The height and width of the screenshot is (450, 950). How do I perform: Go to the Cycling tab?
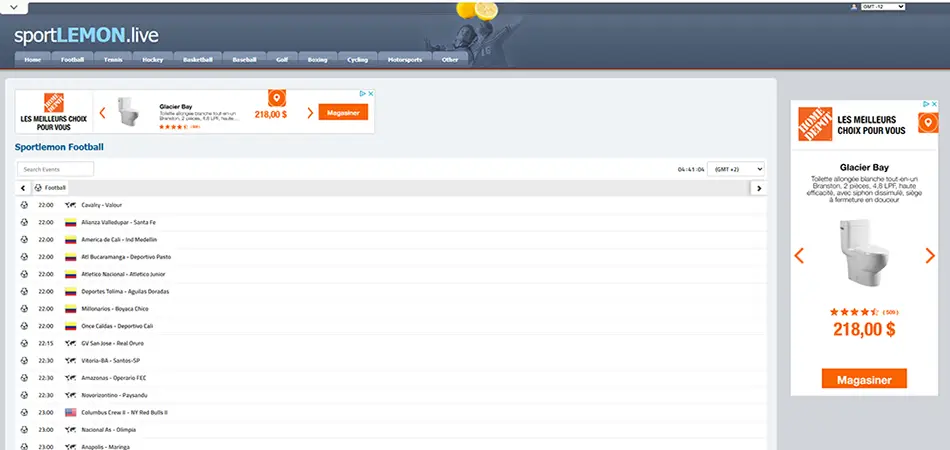pos(357,59)
